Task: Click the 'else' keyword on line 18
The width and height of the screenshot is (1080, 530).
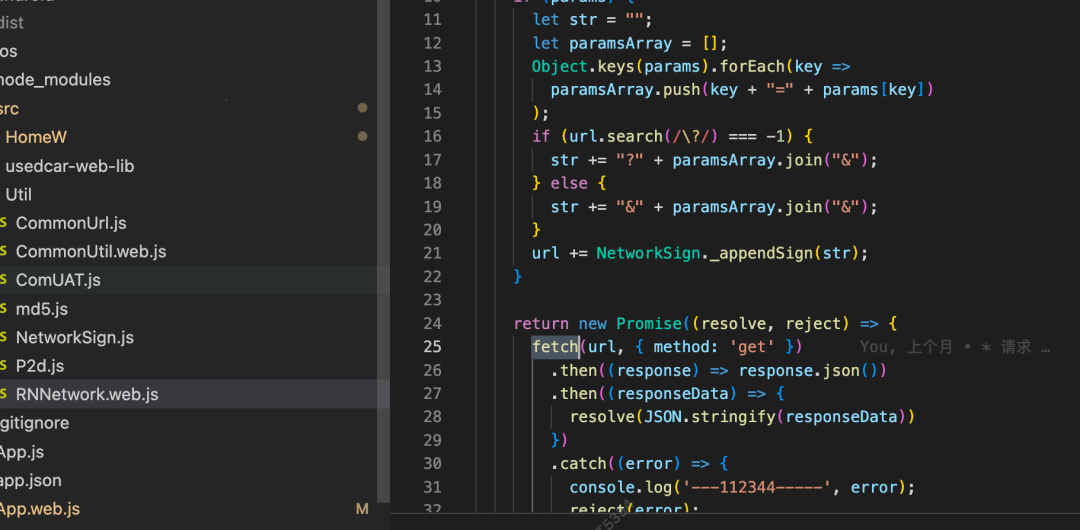Action: click(x=569, y=183)
